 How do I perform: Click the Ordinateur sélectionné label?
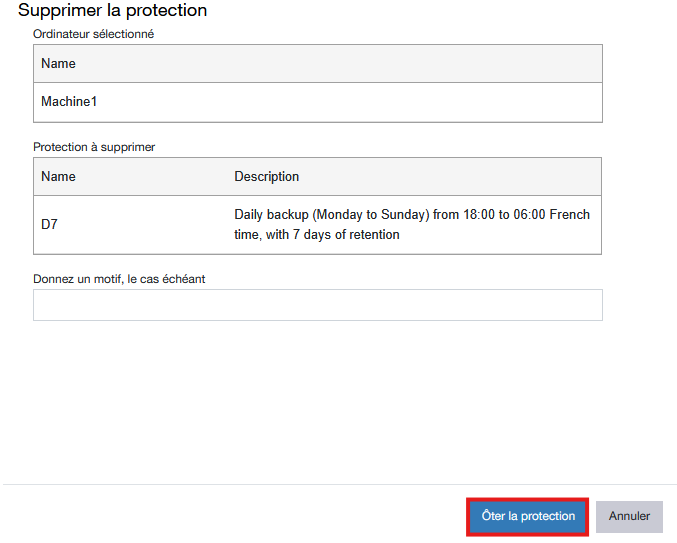[93, 33]
